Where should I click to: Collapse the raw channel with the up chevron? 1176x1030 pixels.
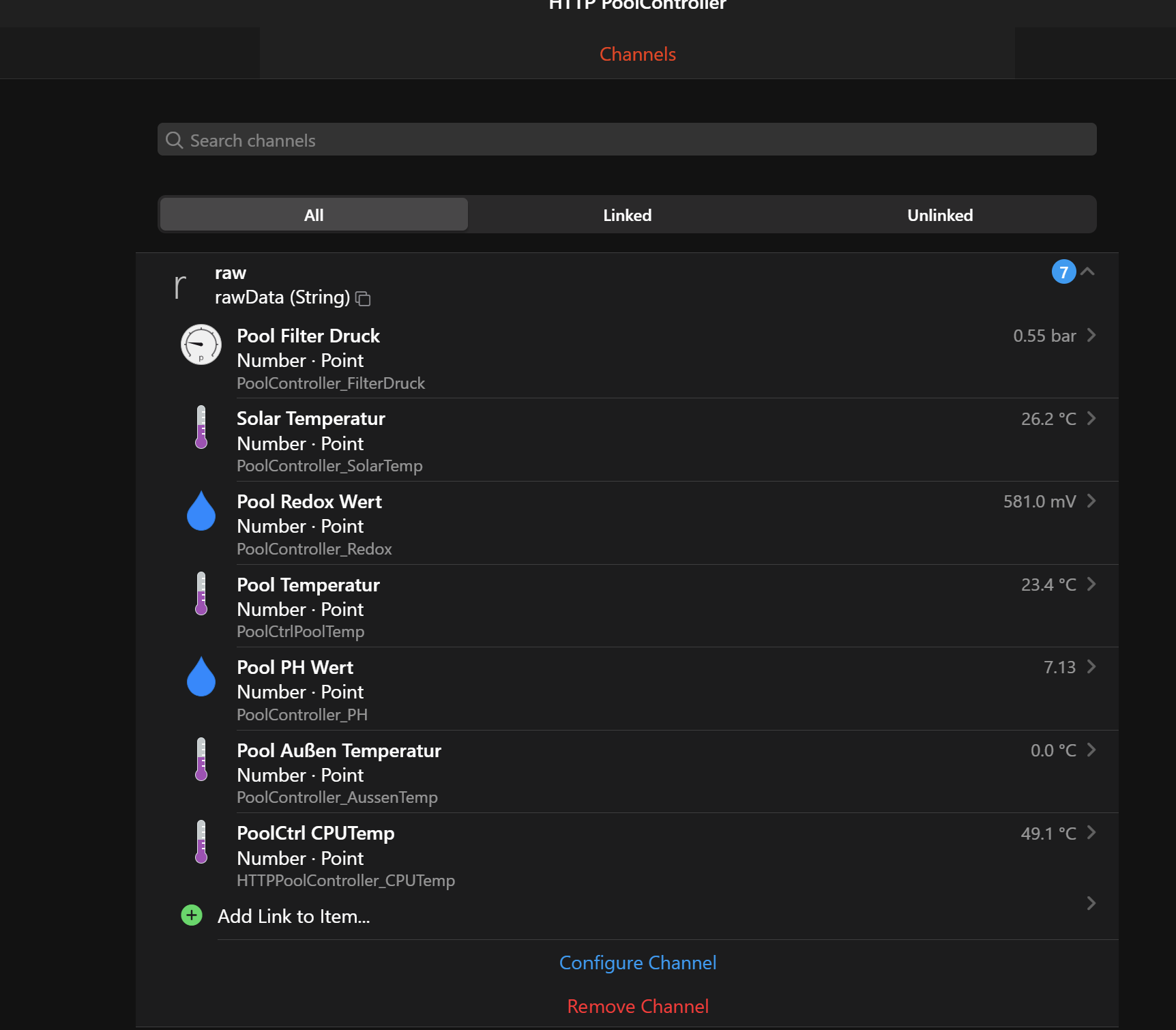[1087, 271]
